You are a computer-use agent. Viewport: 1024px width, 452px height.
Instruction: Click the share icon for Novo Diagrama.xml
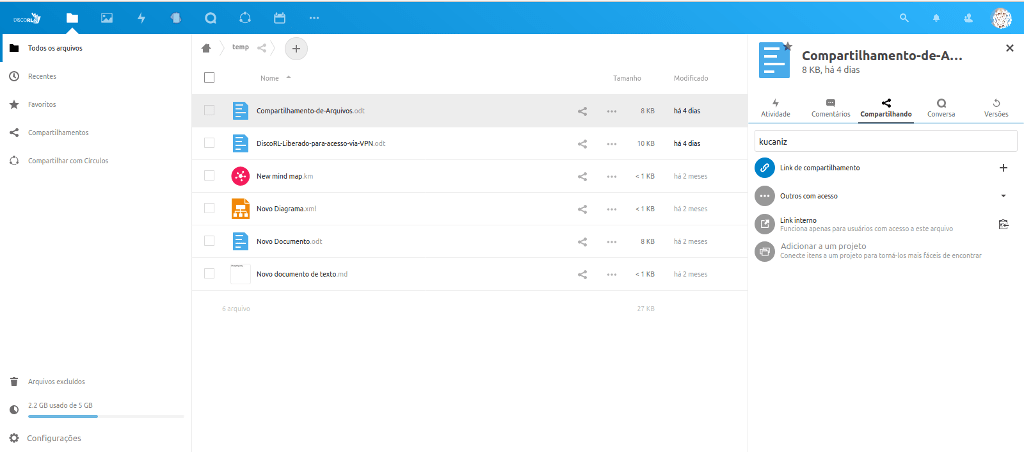[582, 209]
